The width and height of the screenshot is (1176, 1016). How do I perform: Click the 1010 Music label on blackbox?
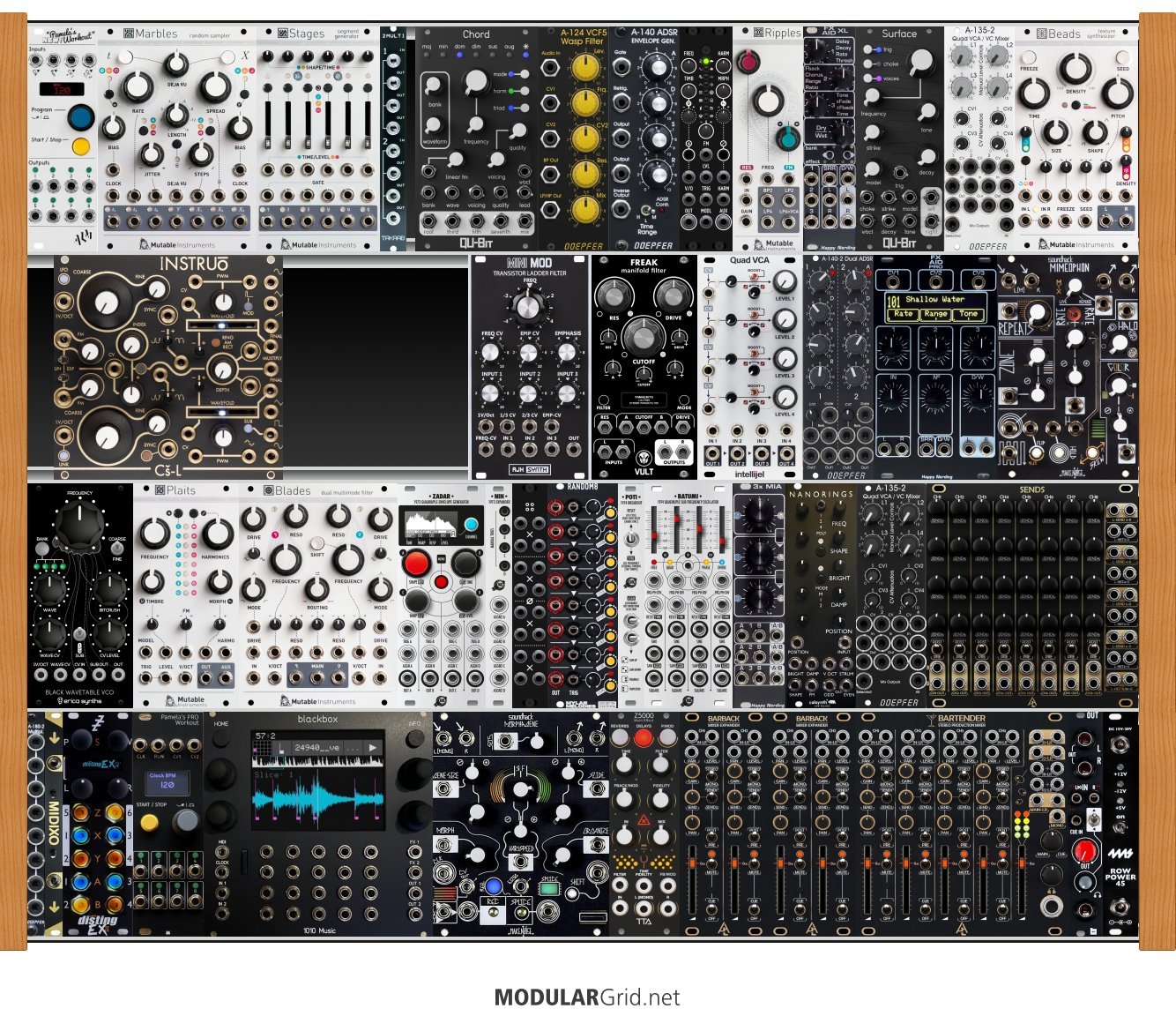pos(319,930)
